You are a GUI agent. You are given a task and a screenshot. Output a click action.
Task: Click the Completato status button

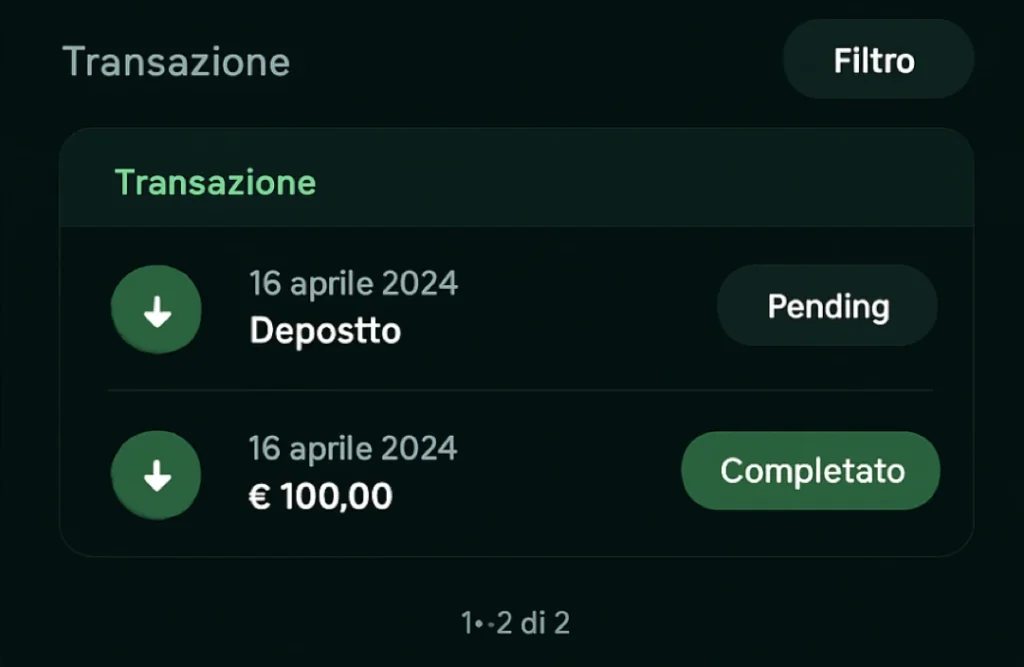(810, 470)
